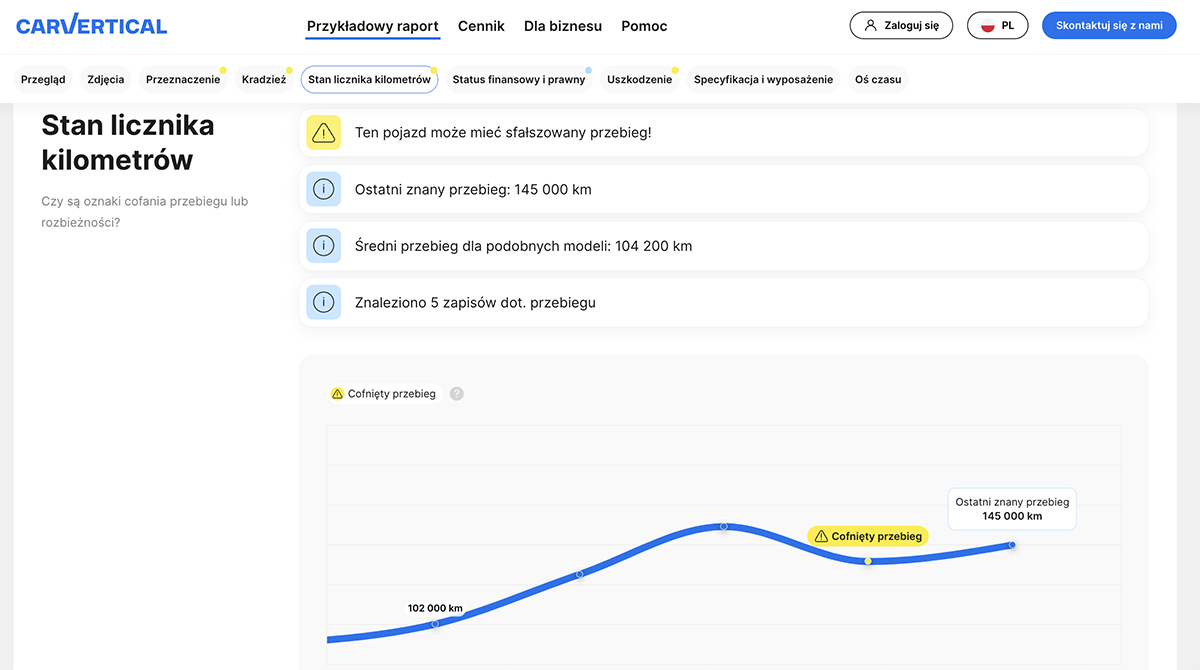Image resolution: width=1200 pixels, height=670 pixels.
Task: Open 'Dla biznesu' in the top navigation
Action: point(563,26)
